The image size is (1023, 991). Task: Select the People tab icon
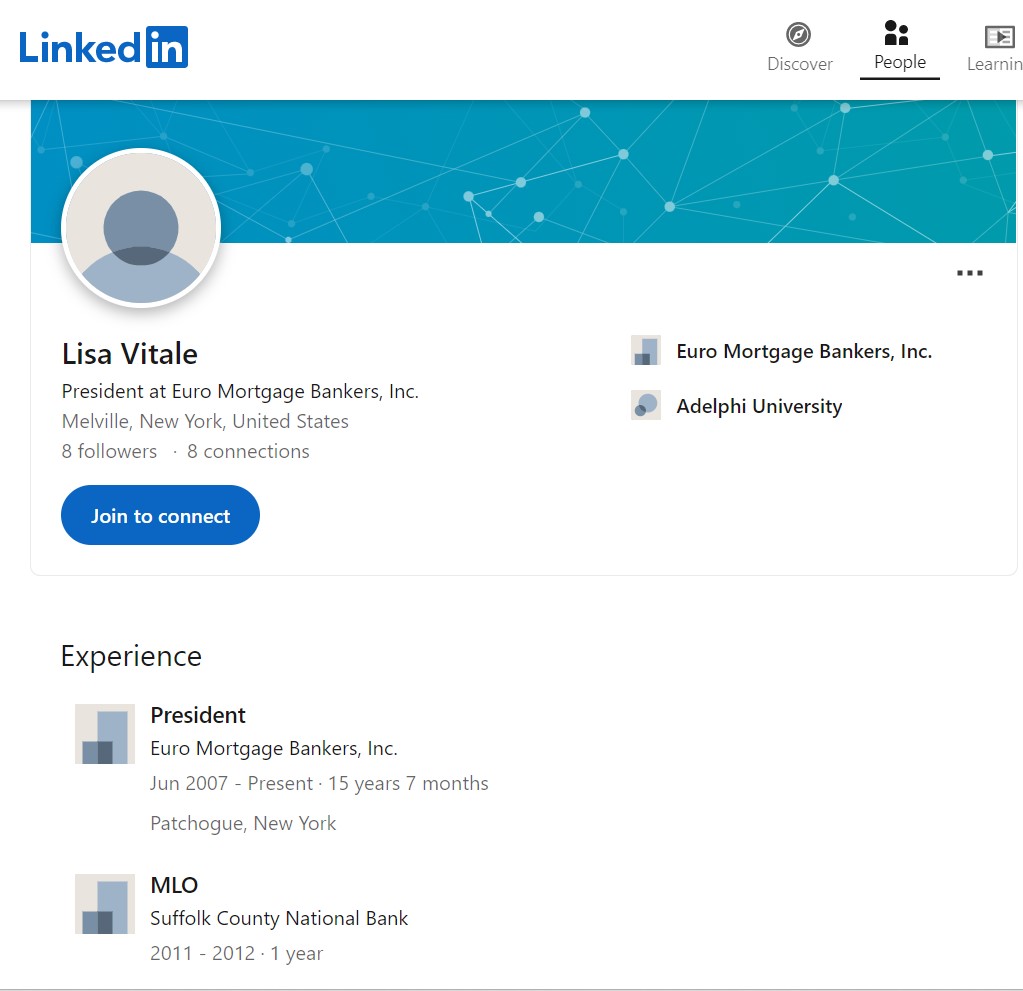point(896,33)
